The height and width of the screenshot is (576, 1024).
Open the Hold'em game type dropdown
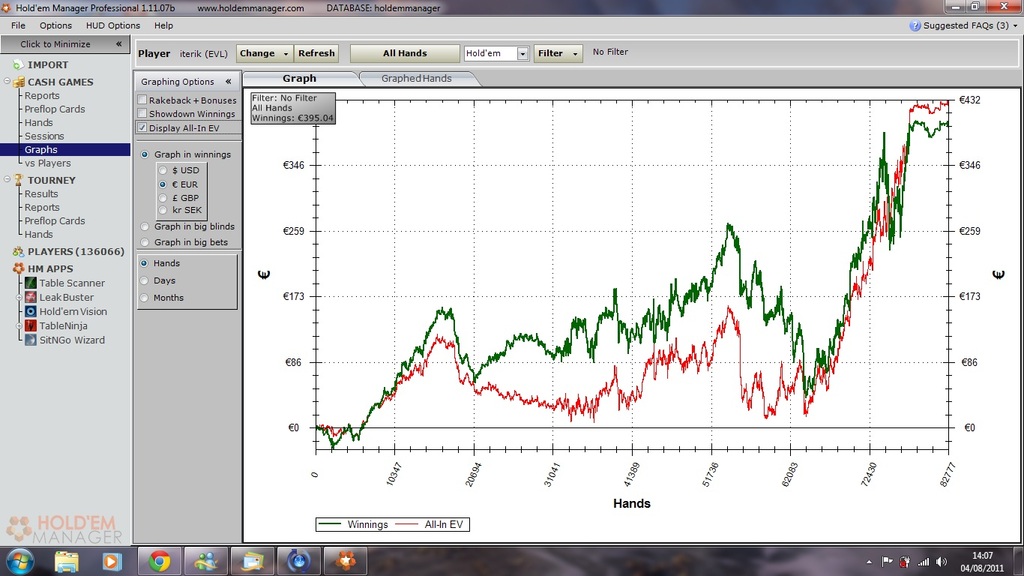(522, 54)
